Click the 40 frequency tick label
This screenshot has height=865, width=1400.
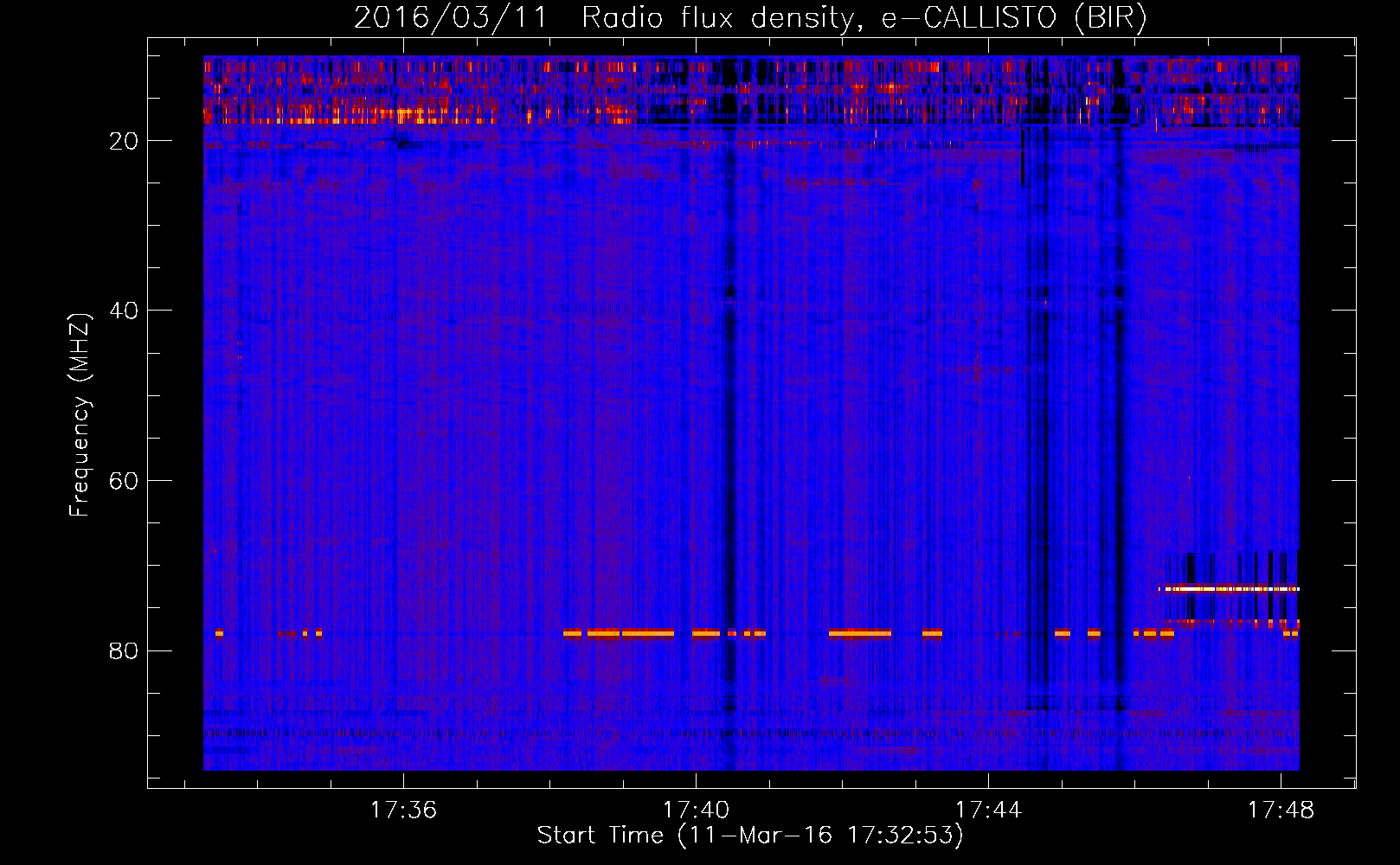(x=124, y=311)
